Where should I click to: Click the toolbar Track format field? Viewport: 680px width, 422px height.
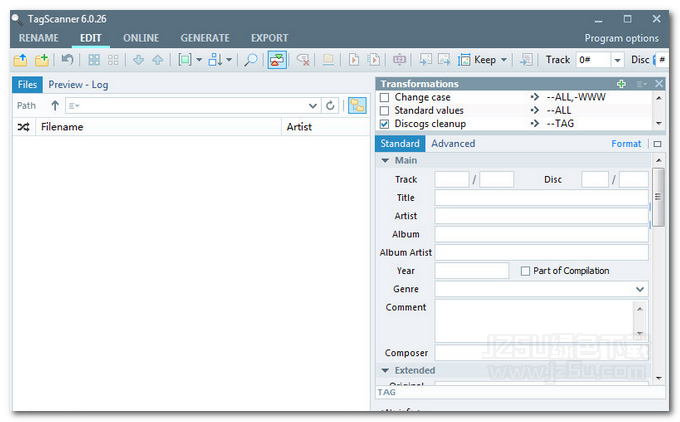click(x=593, y=60)
